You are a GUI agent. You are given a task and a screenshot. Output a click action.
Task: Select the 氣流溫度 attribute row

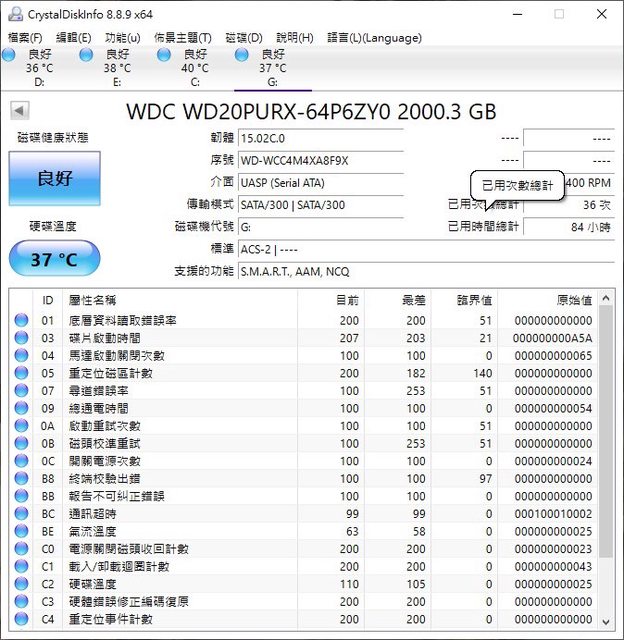click(300, 531)
